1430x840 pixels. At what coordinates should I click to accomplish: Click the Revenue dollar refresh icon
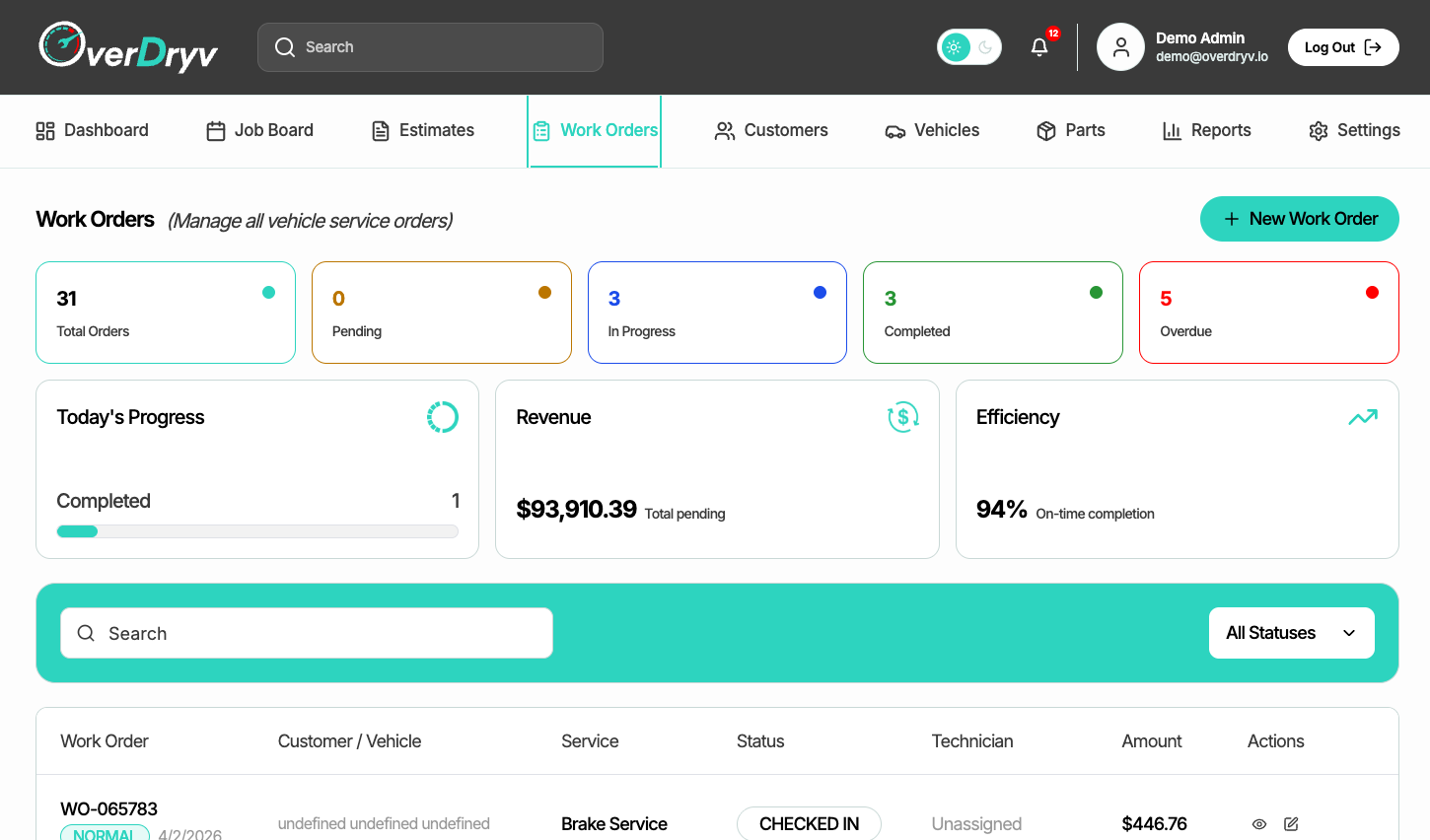click(902, 417)
